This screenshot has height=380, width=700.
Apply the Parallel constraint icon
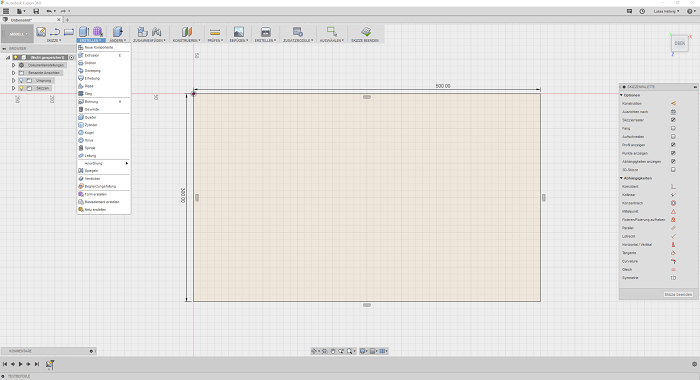tap(673, 228)
